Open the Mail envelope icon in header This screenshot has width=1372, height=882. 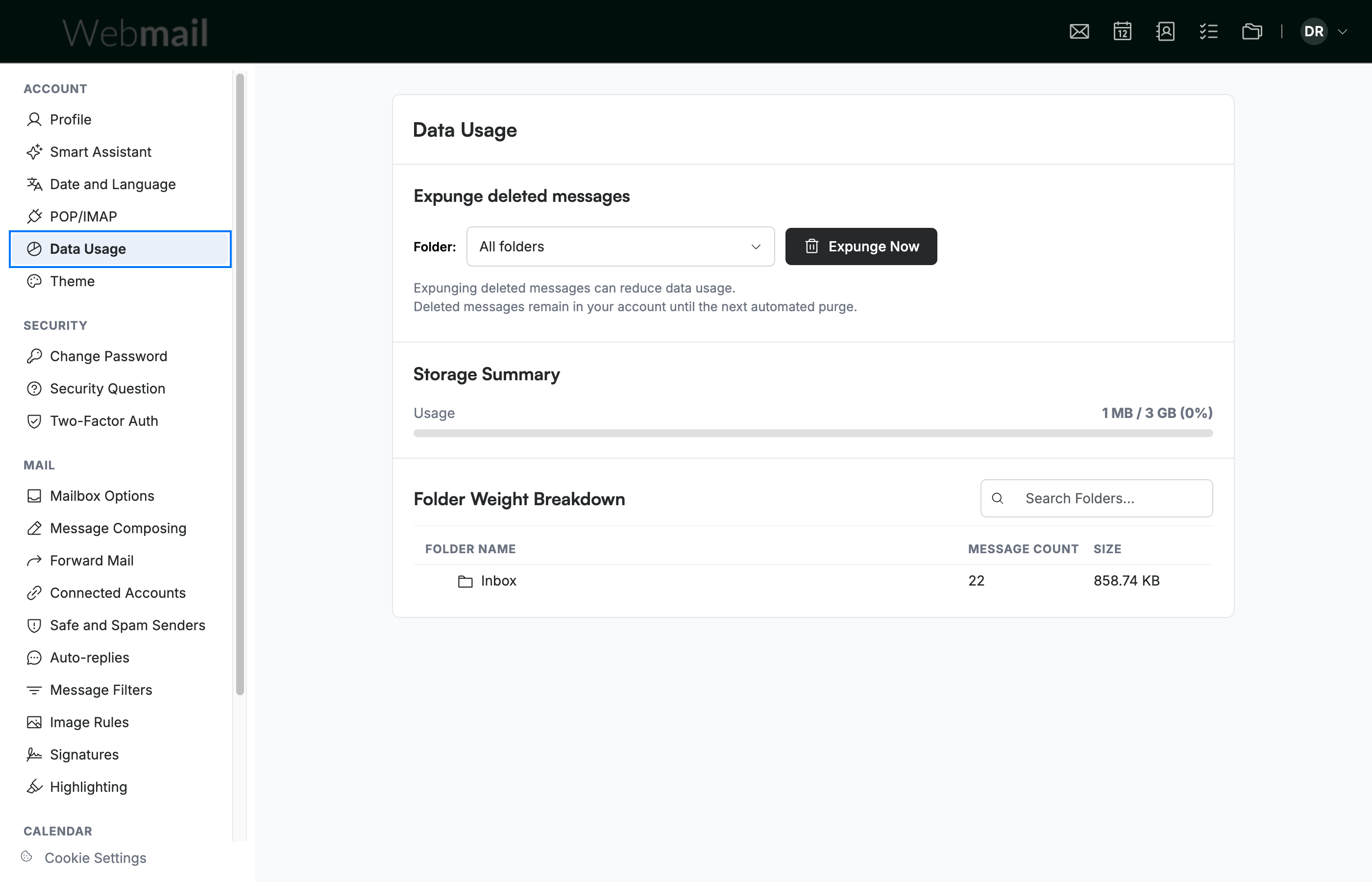pos(1079,31)
